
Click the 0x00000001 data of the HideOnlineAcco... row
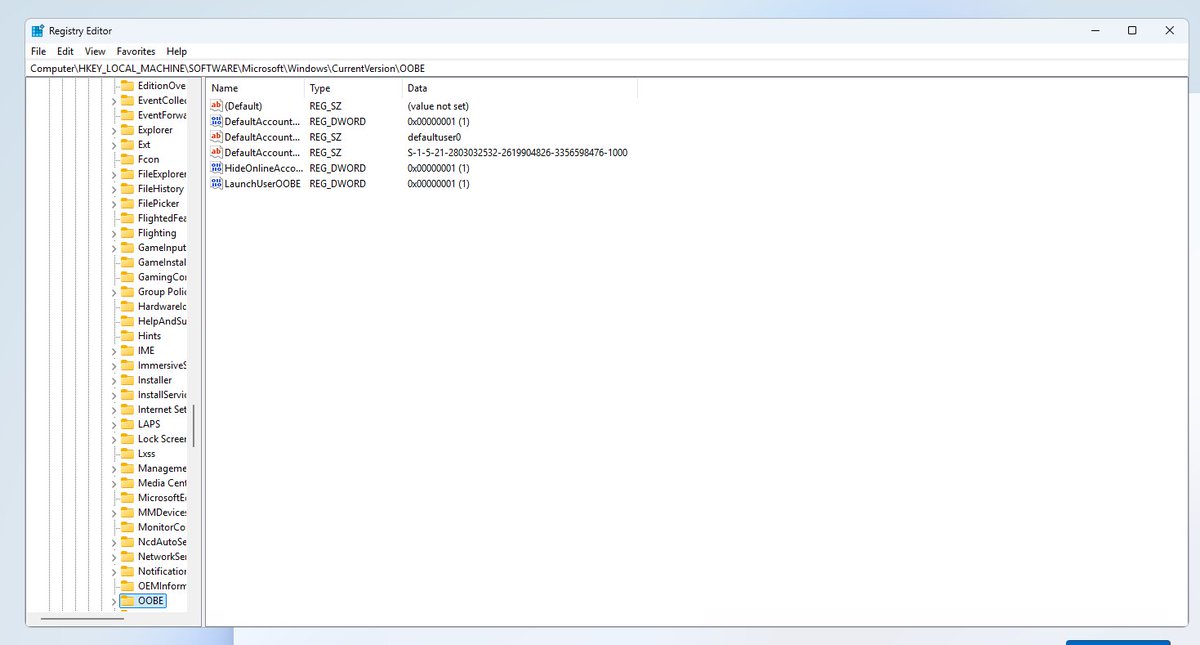(438, 168)
